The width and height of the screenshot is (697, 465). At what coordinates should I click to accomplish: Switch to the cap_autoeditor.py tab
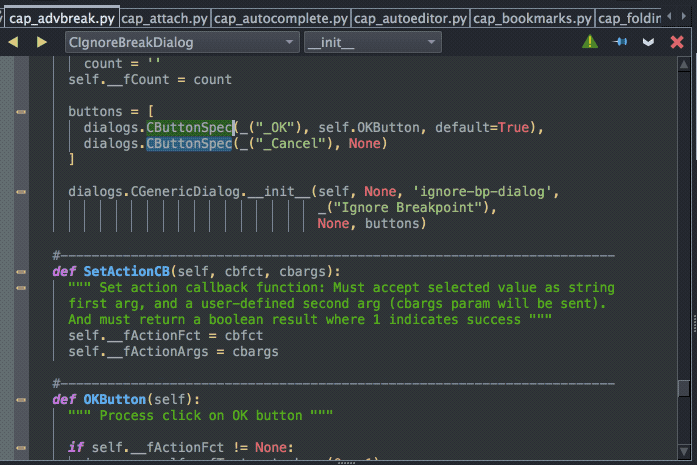coord(410,18)
